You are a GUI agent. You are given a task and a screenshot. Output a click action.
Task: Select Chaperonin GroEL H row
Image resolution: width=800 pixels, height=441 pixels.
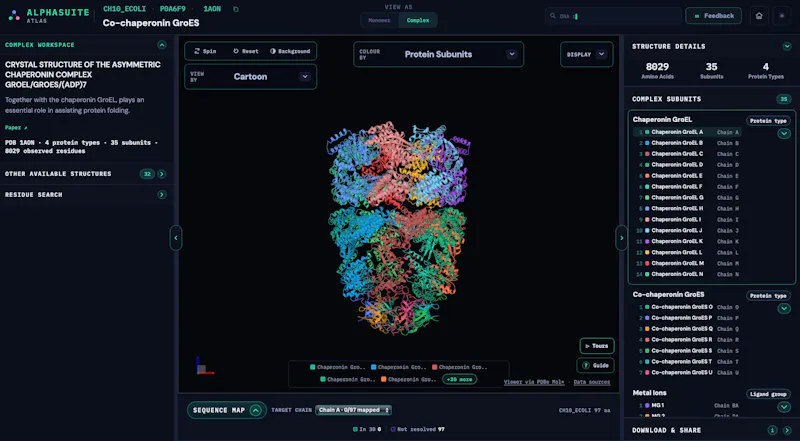(x=687, y=208)
